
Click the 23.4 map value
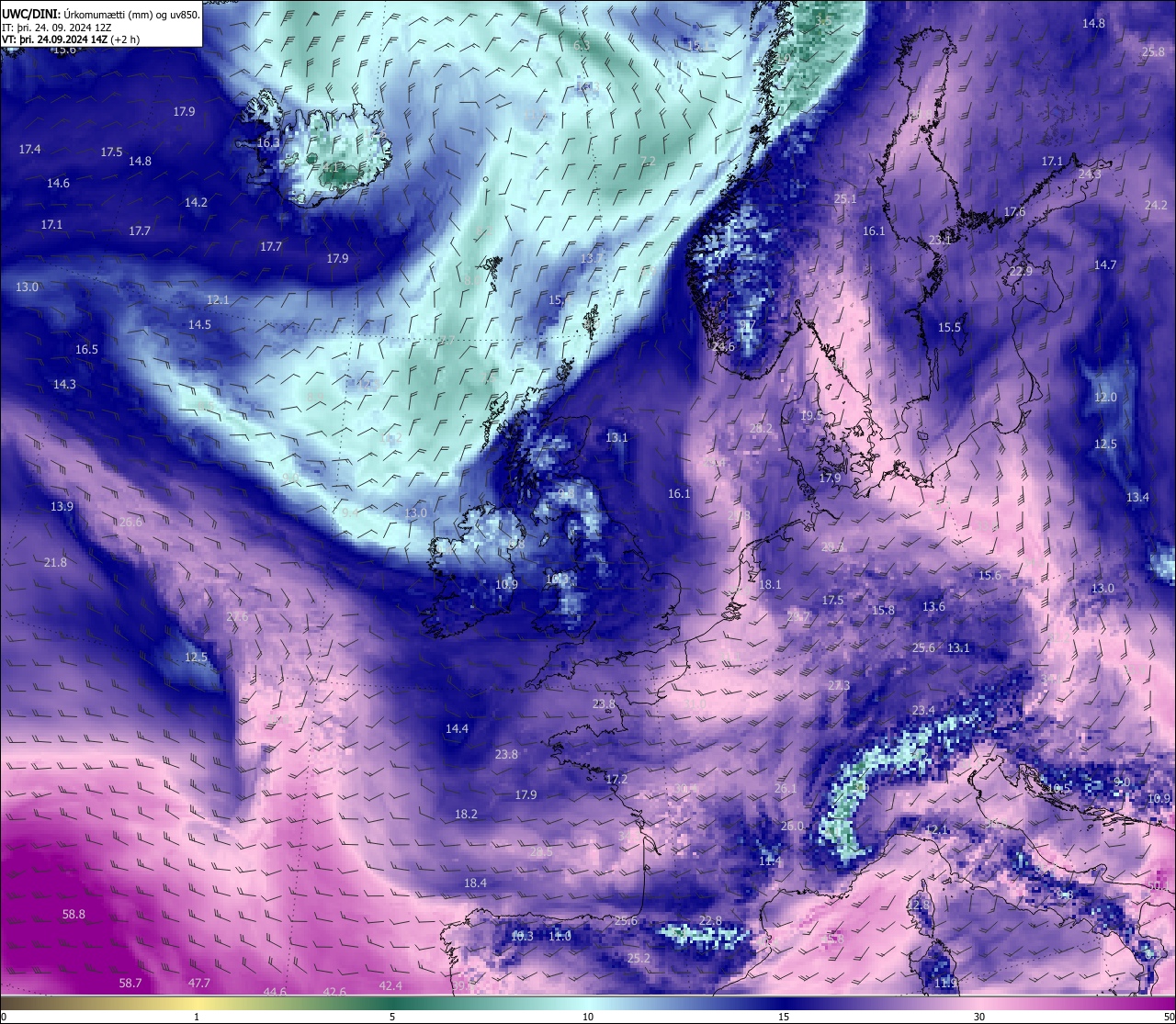click(923, 710)
